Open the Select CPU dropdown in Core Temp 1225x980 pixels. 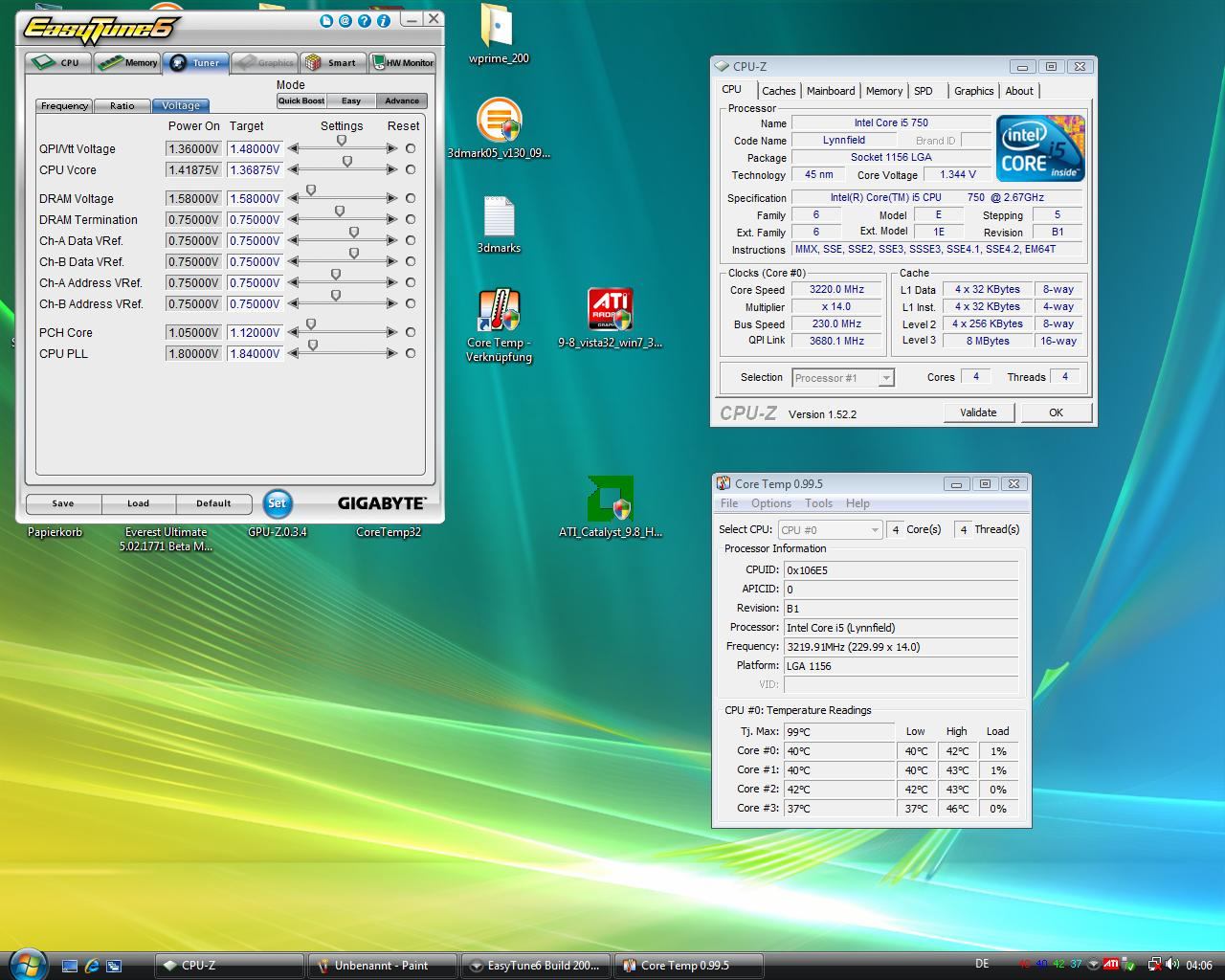[830, 529]
